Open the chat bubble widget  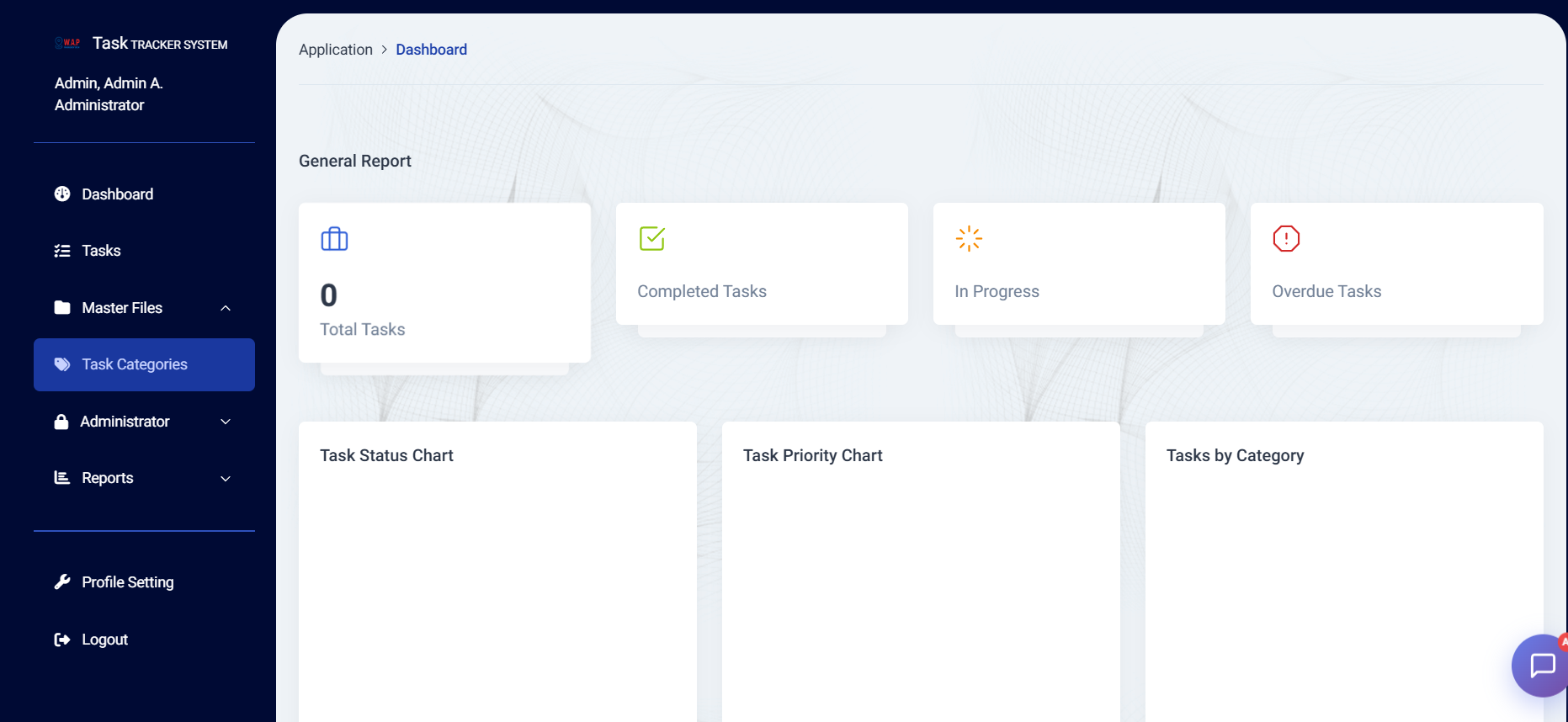[1541, 665]
